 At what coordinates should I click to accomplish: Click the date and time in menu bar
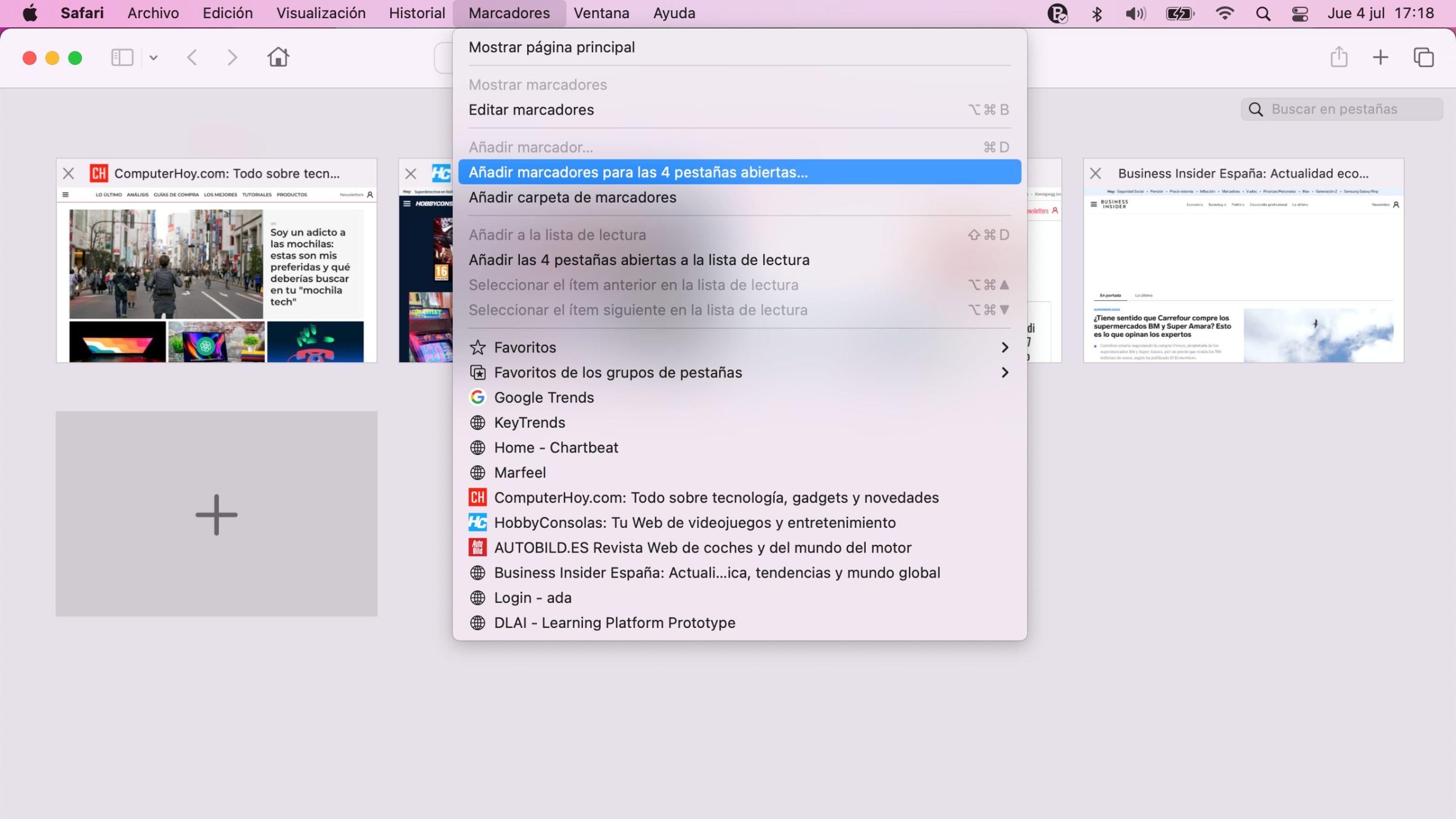pyautogui.click(x=1381, y=13)
